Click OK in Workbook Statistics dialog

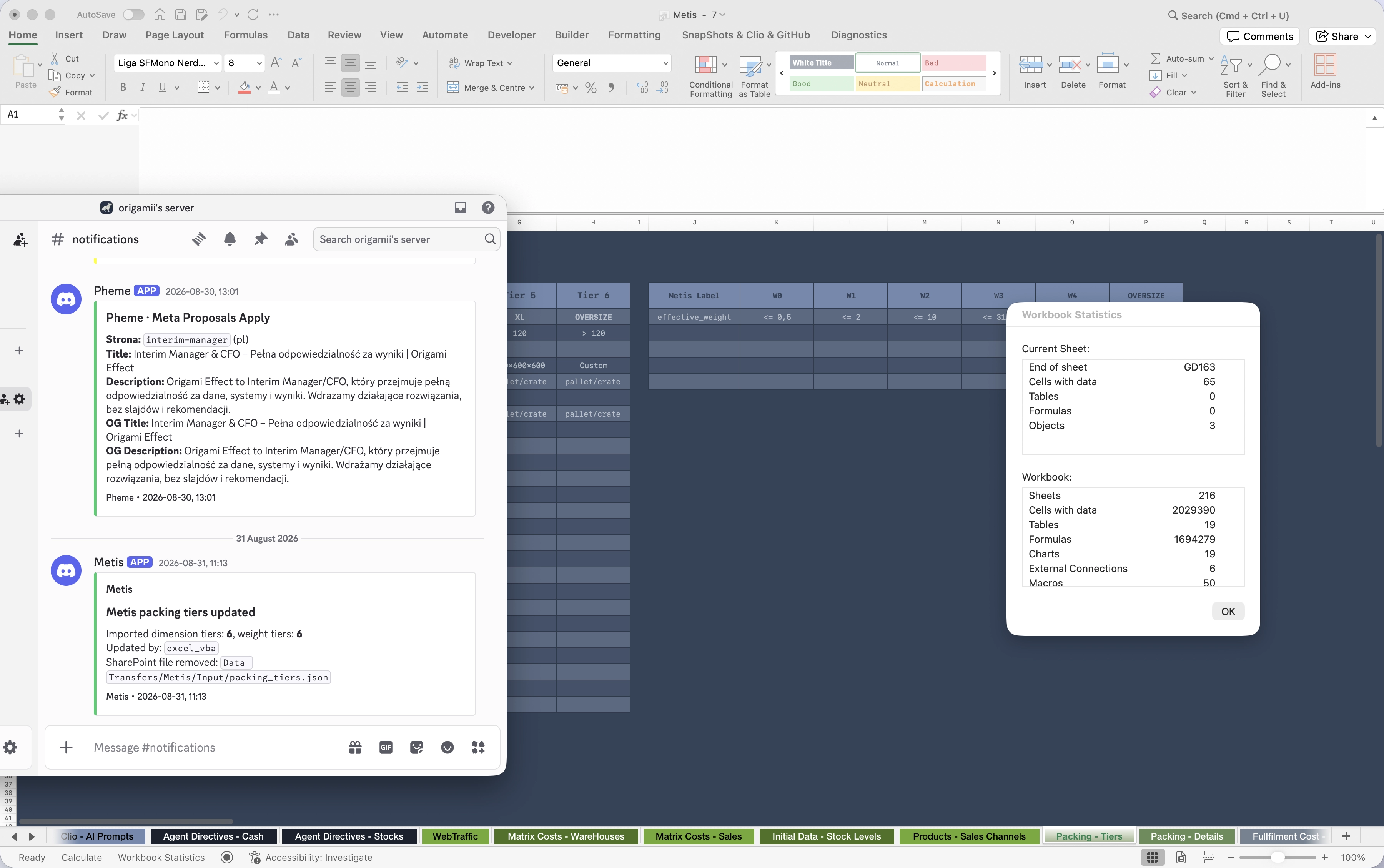tap(1228, 611)
